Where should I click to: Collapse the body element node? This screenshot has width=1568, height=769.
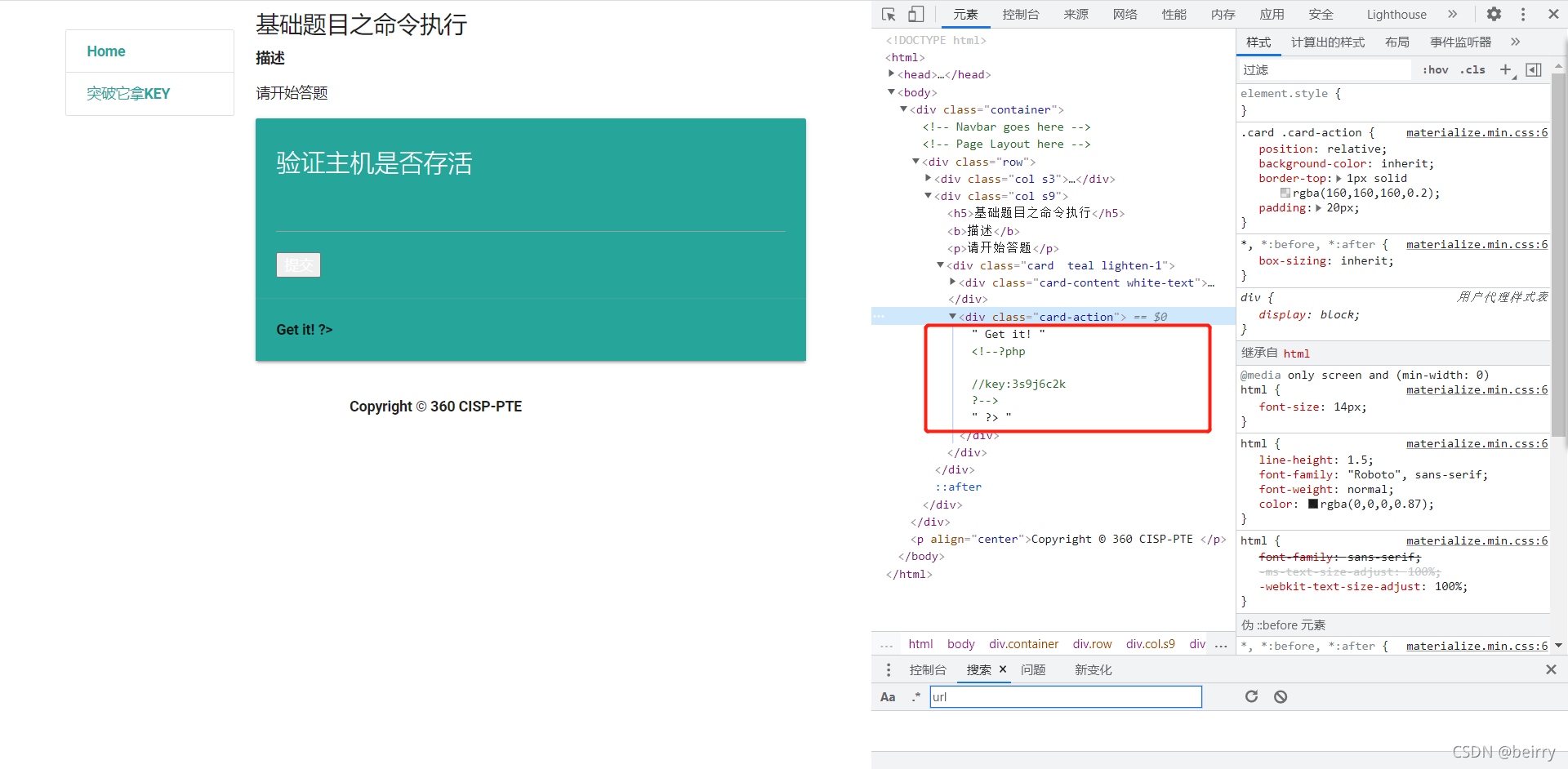tap(892, 91)
